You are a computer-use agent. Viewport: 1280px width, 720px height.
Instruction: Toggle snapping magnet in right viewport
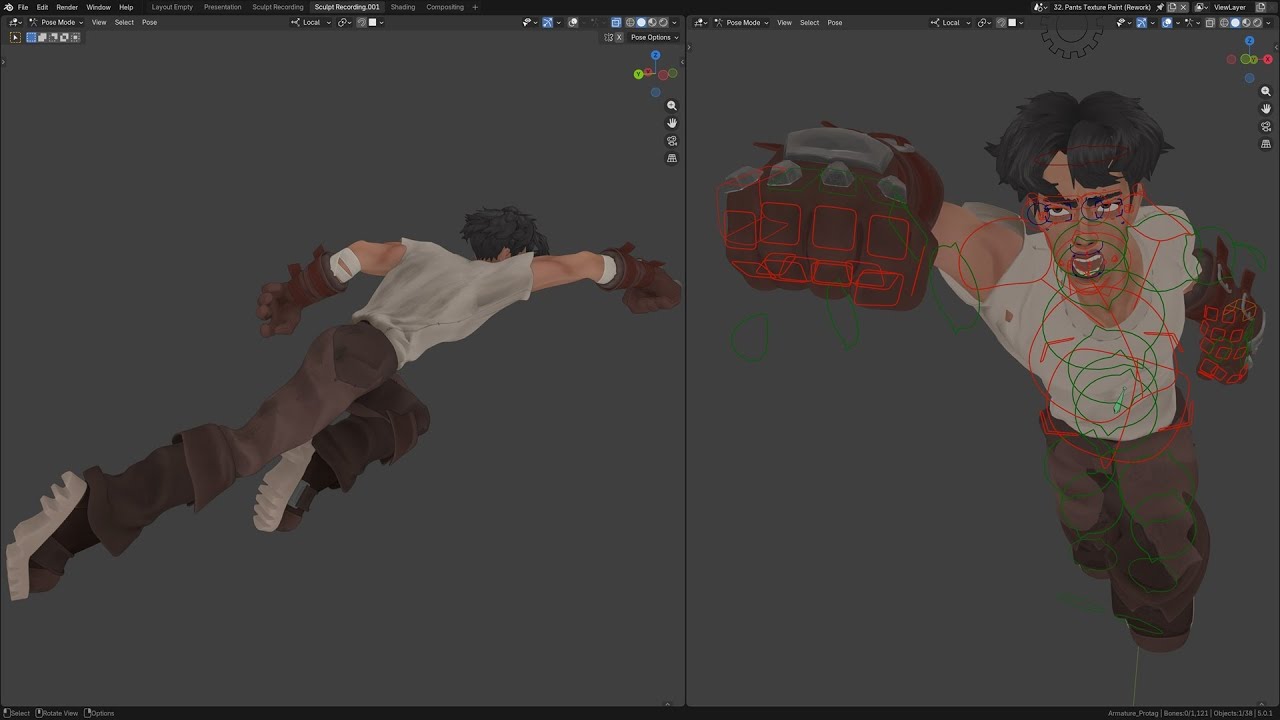click(1001, 22)
